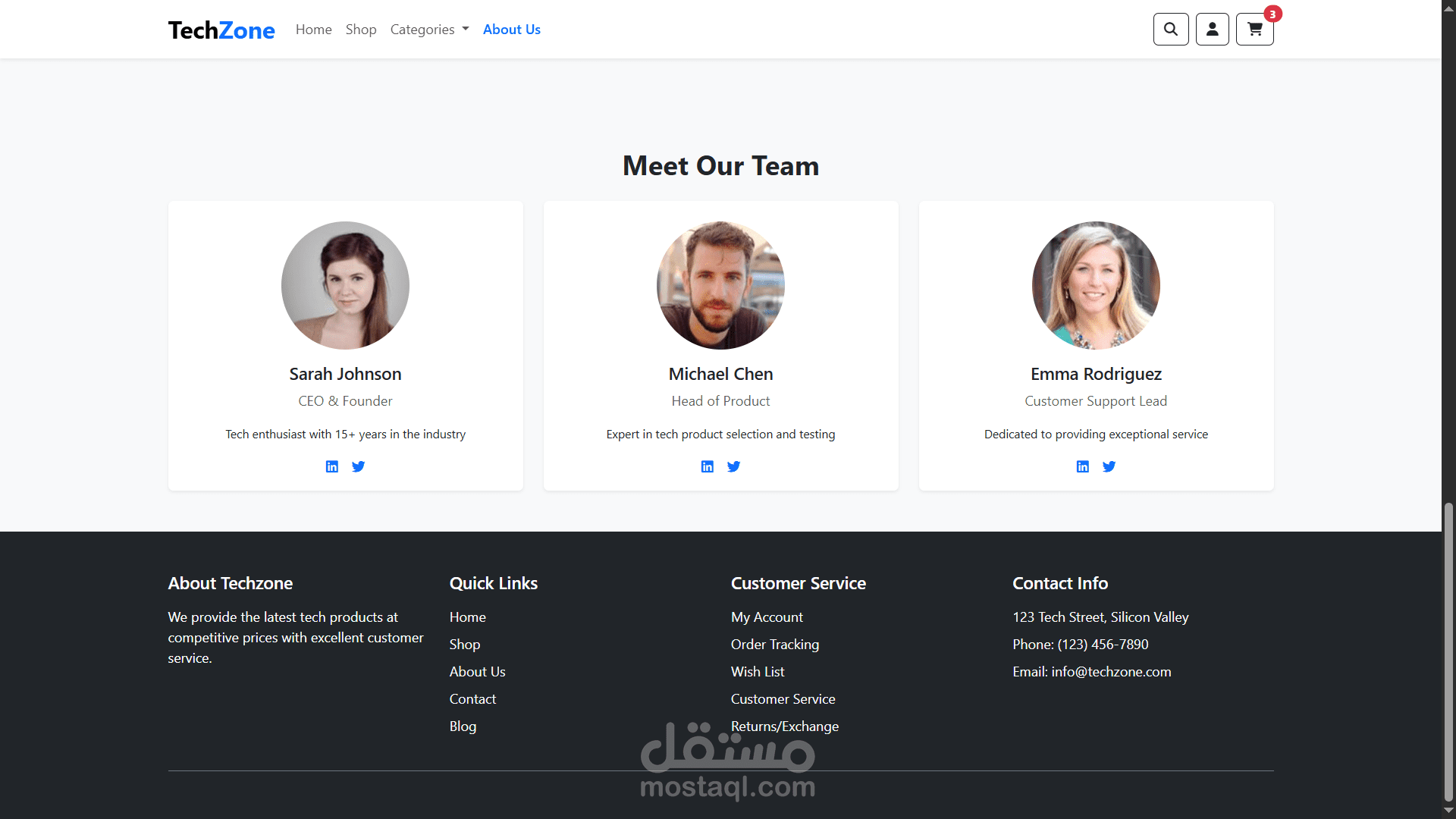Click the Emma Rodriguez name heading
This screenshot has height=819, width=1456.
point(1097,374)
